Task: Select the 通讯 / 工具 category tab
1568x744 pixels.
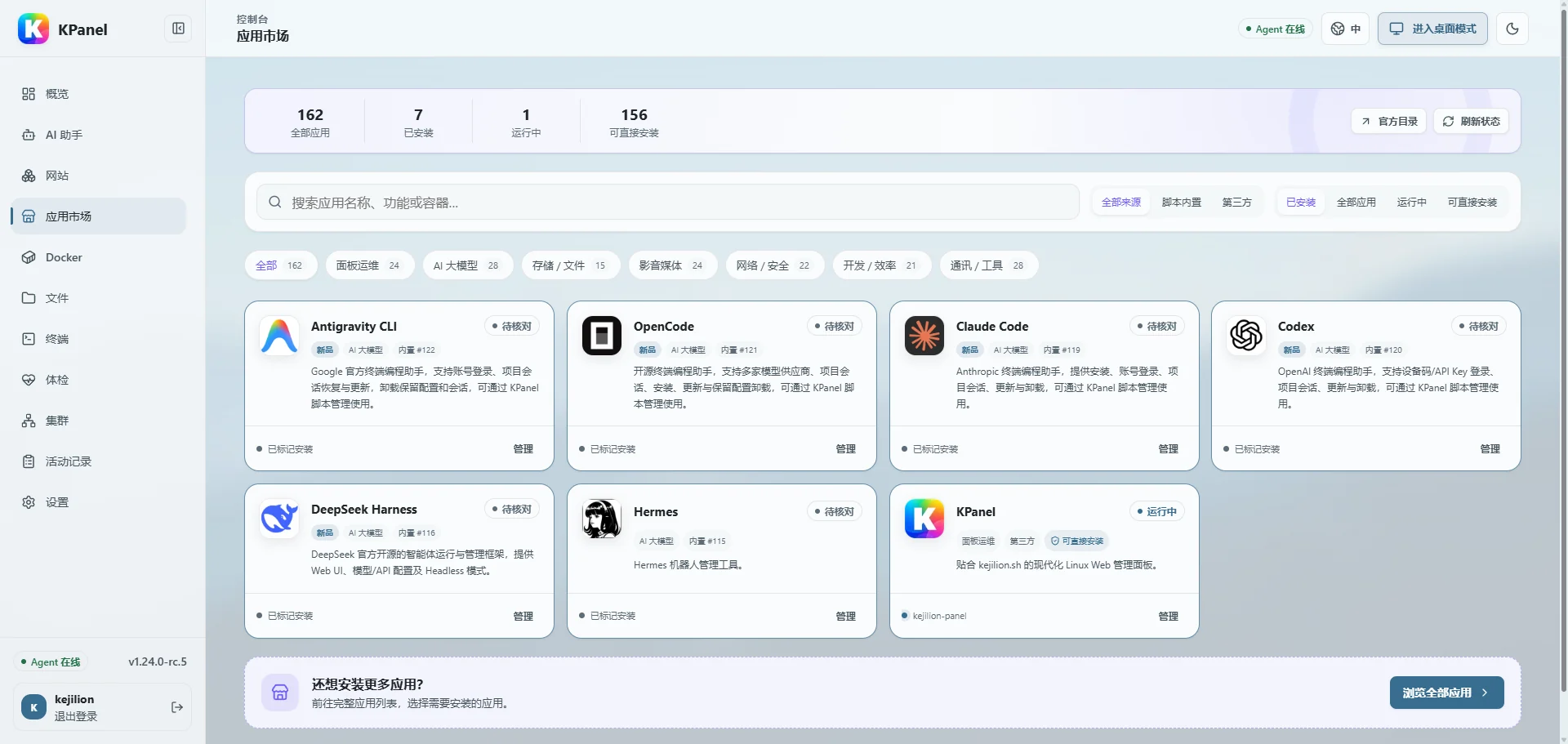Action: (989, 265)
